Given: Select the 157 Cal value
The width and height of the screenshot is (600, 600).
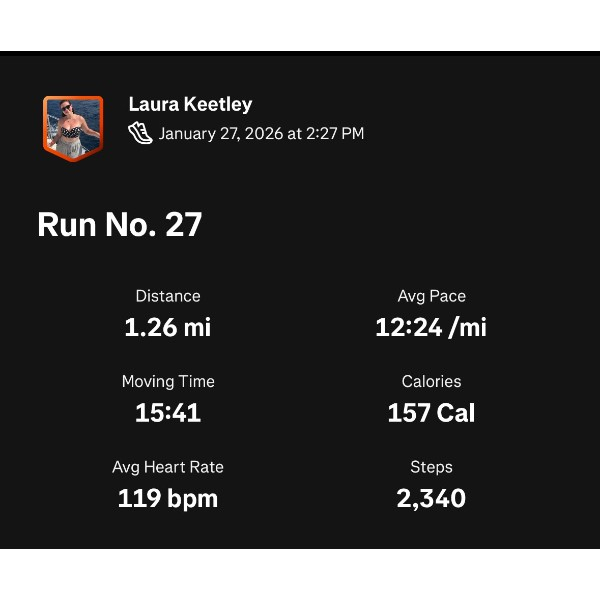Looking at the screenshot, I should click(x=431, y=412).
